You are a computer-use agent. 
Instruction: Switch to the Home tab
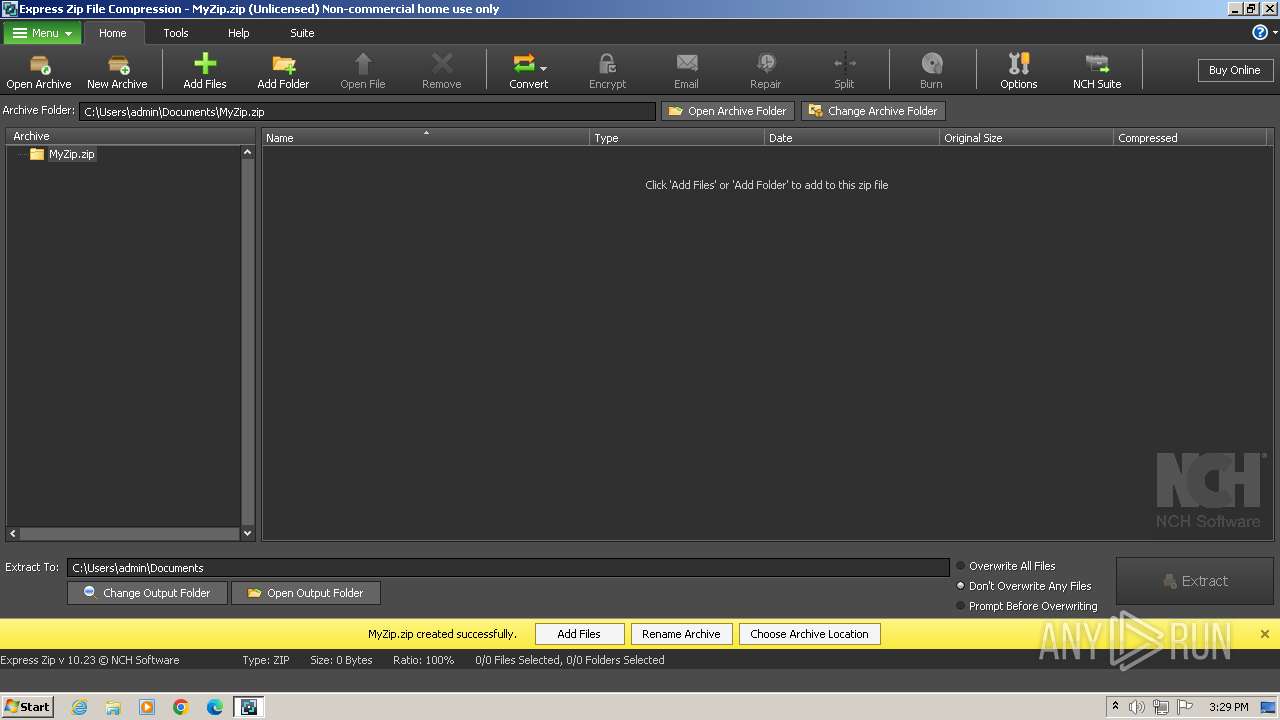coord(112,33)
